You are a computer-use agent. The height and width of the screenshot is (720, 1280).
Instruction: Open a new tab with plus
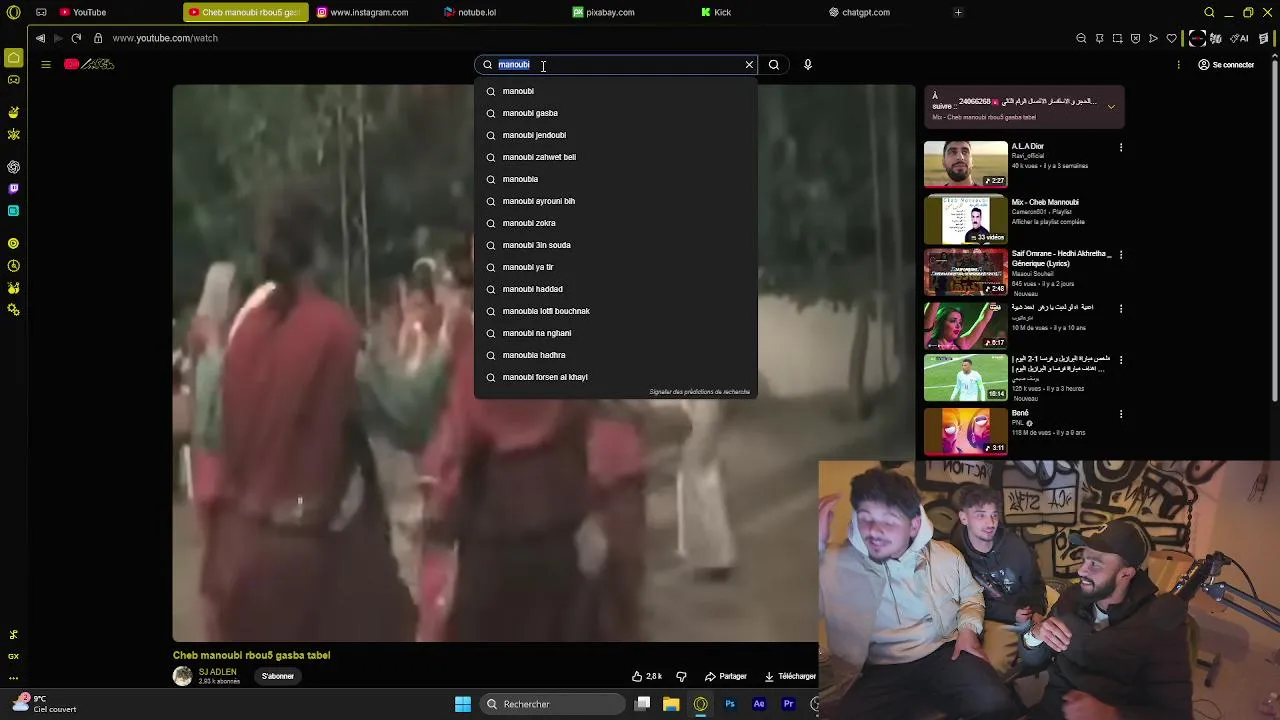coord(958,12)
